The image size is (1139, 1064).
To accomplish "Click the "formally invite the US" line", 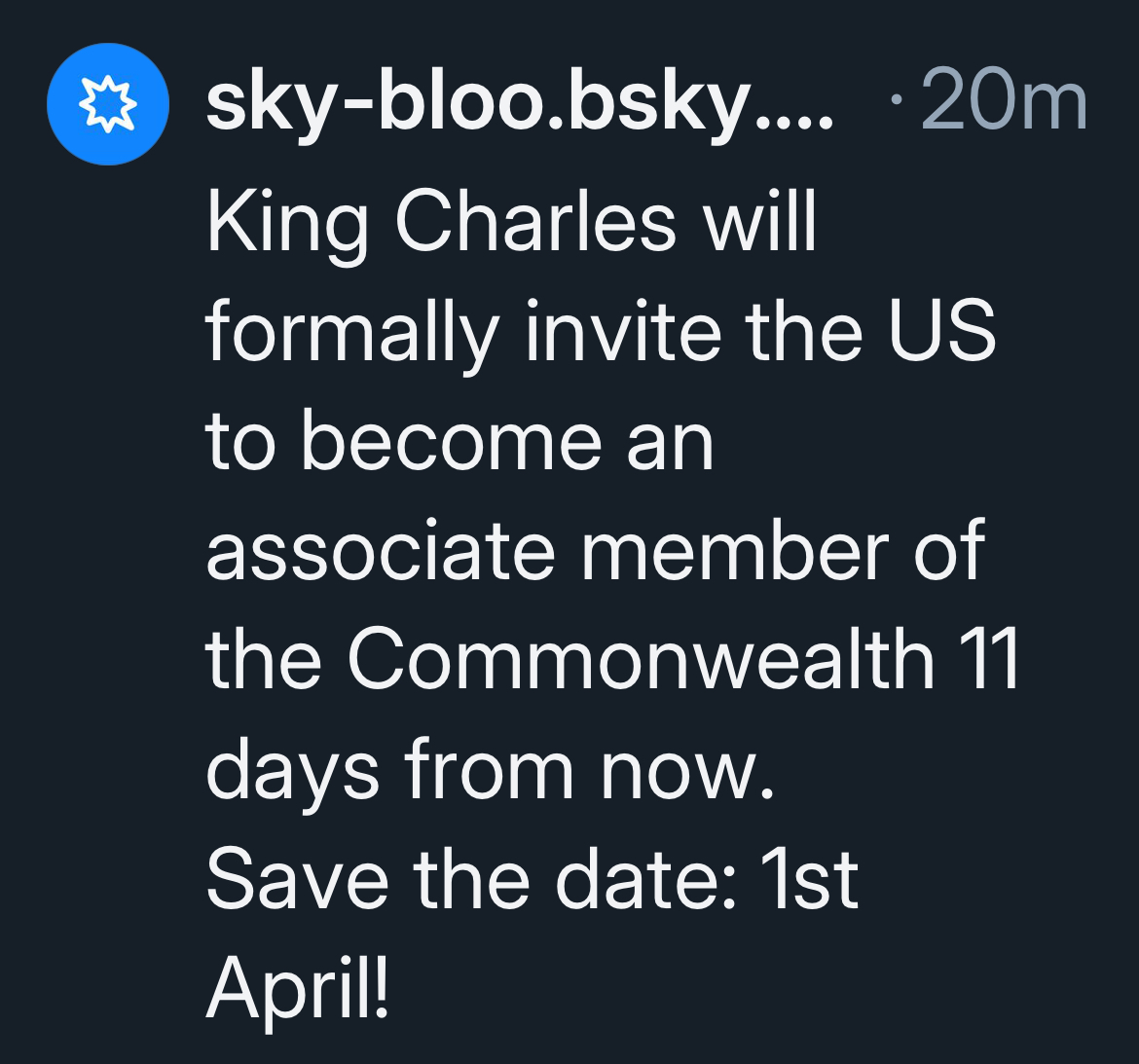I will [601, 331].
